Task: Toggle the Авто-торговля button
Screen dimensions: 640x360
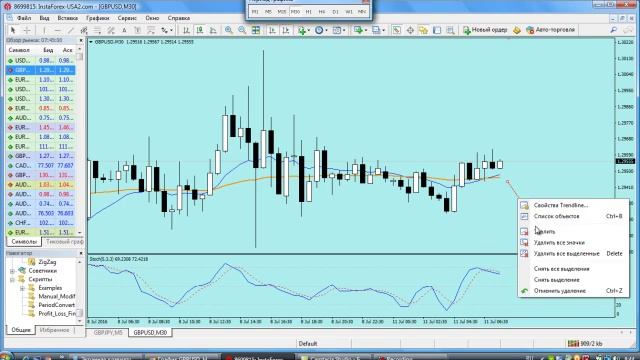Action: [550, 30]
